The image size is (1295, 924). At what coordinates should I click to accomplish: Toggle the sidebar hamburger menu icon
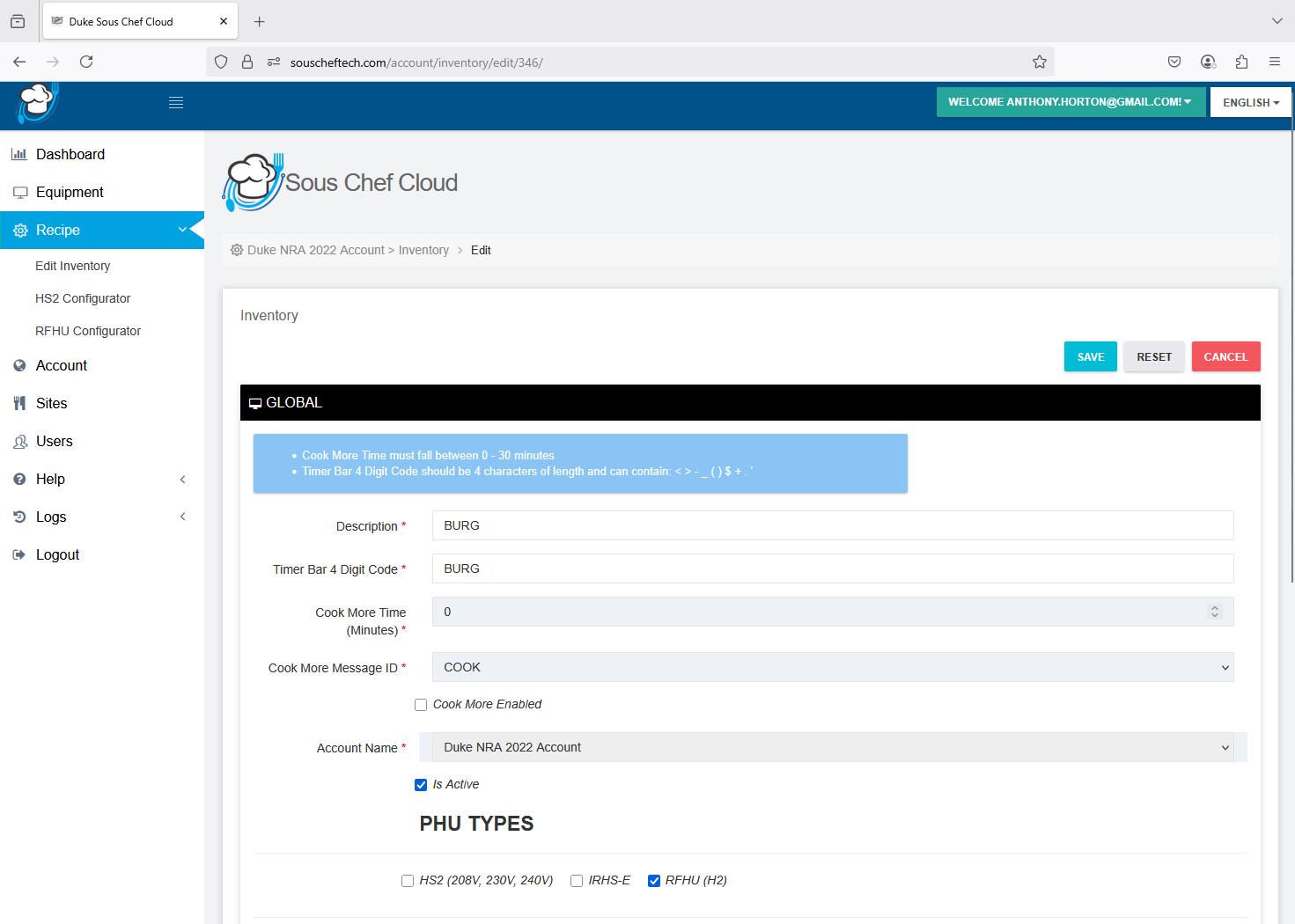click(176, 103)
